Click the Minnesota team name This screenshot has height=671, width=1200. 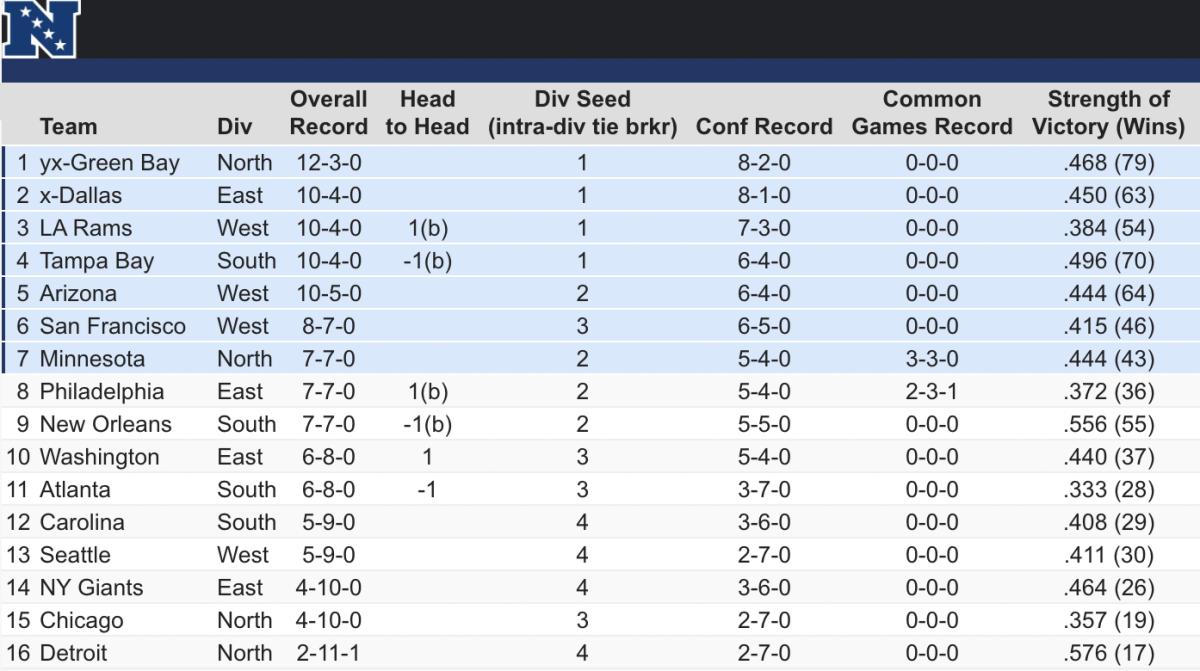point(92,359)
